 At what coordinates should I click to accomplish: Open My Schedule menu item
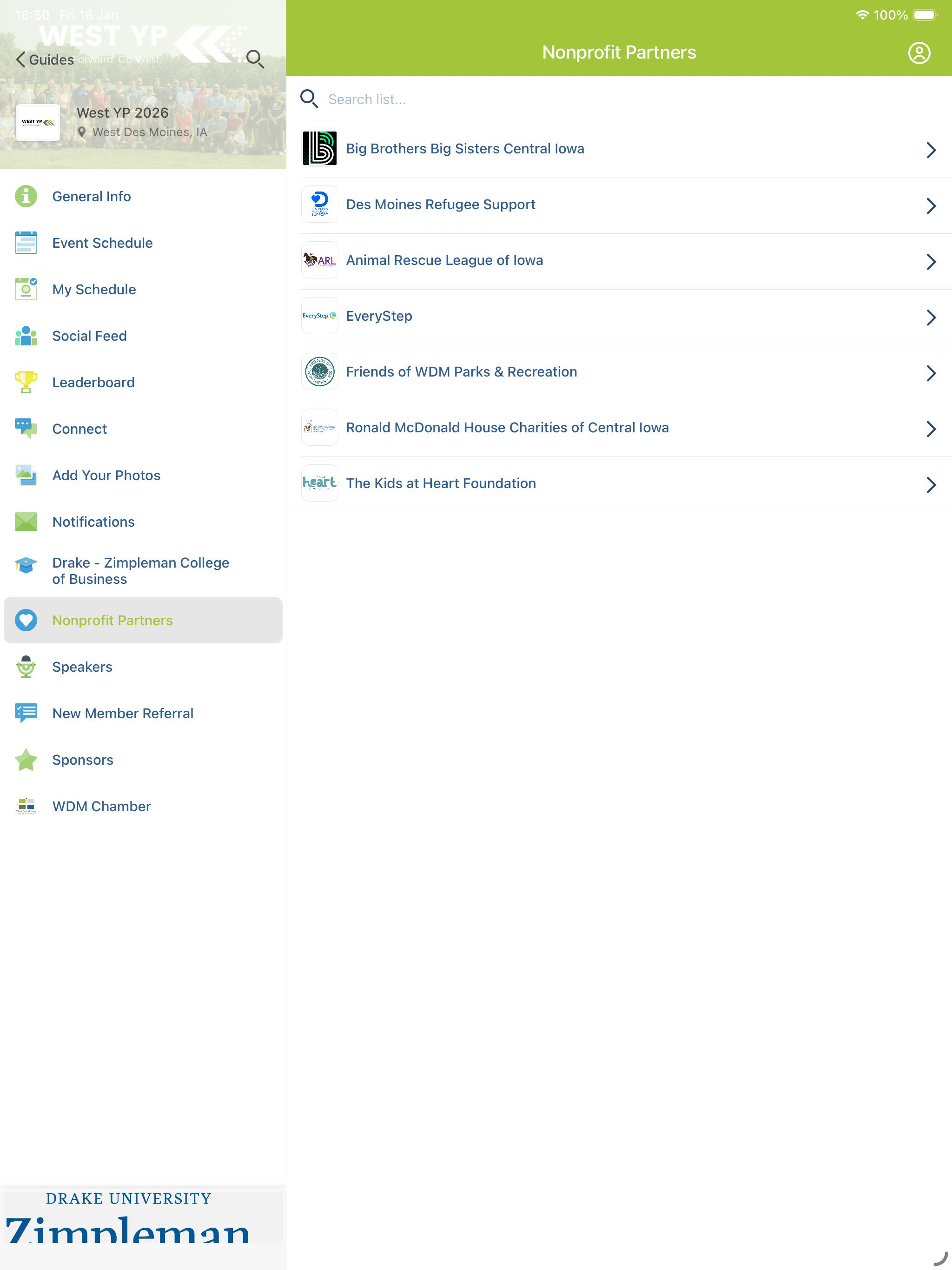point(143,289)
